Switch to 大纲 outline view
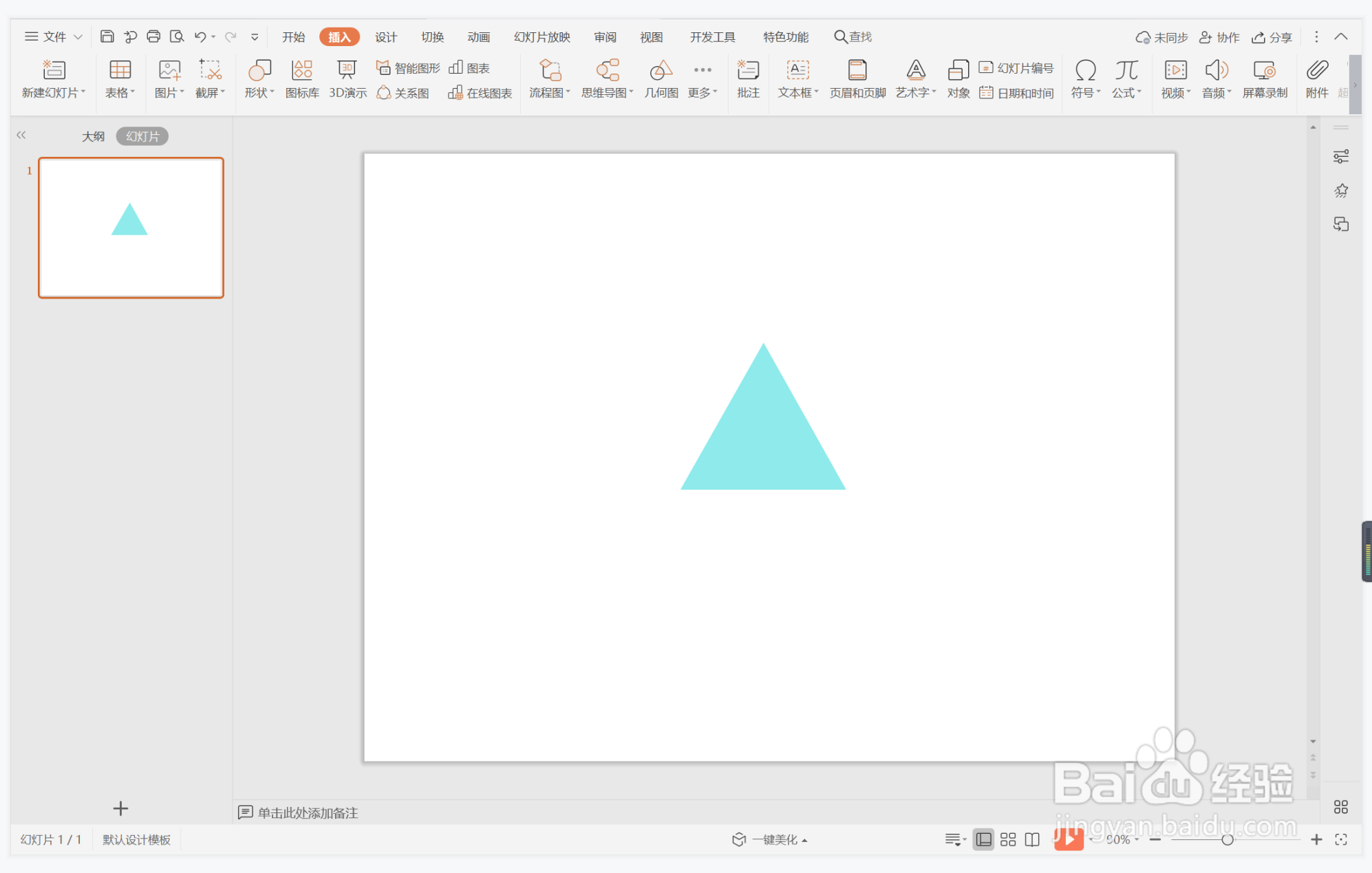This screenshot has height=873, width=1372. pos(93,136)
